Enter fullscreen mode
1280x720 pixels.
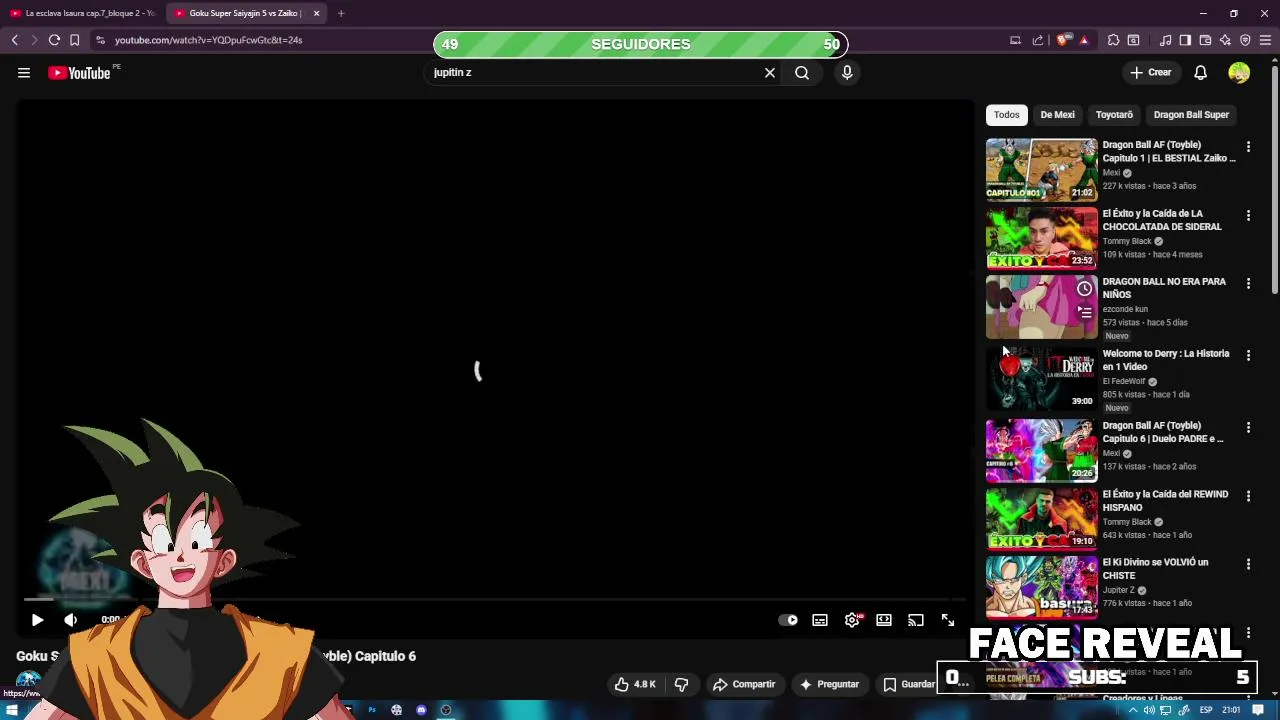[x=948, y=620]
